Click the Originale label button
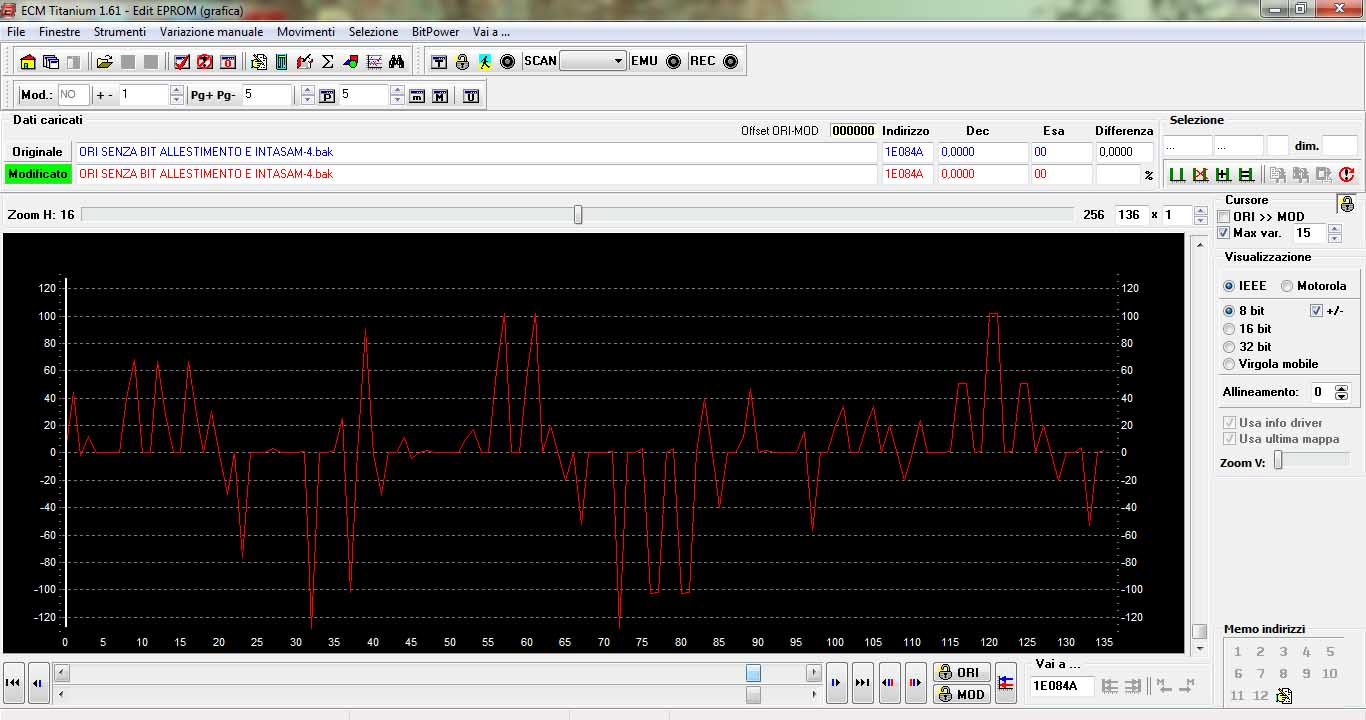 [38, 152]
